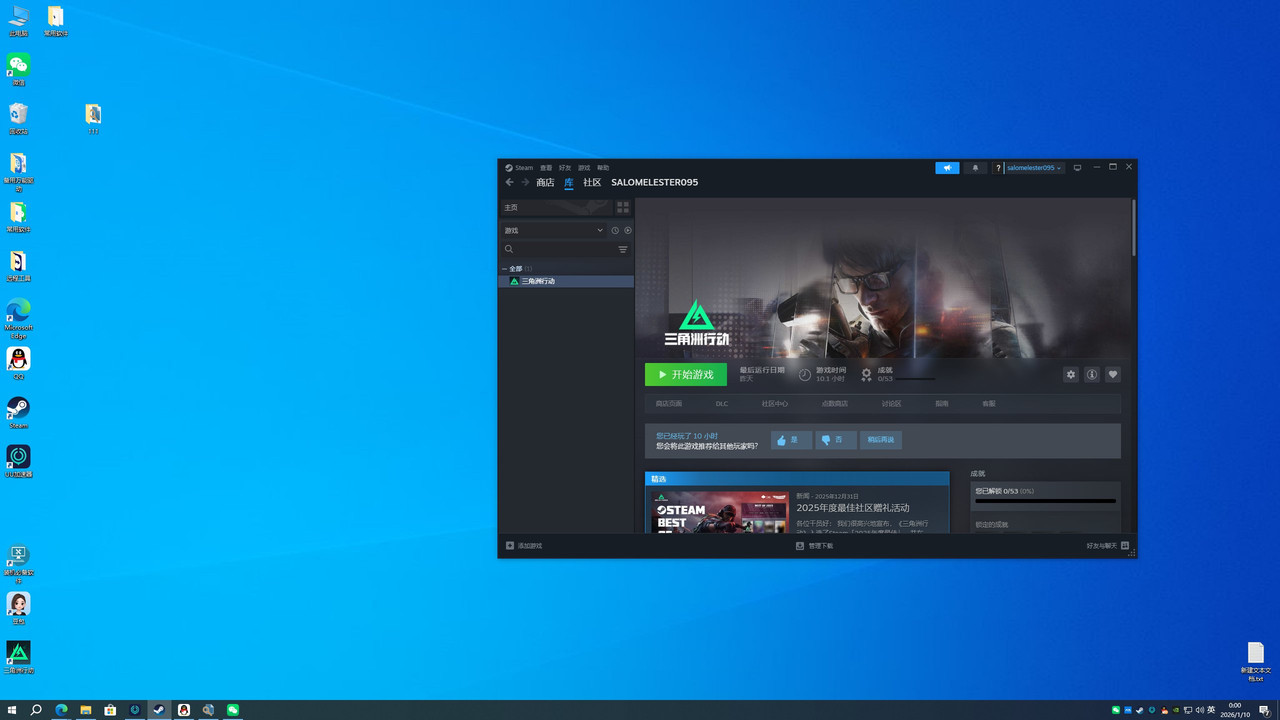1280x720 pixels.
Task: Open the Windows Start menu
Action: (x=11, y=710)
